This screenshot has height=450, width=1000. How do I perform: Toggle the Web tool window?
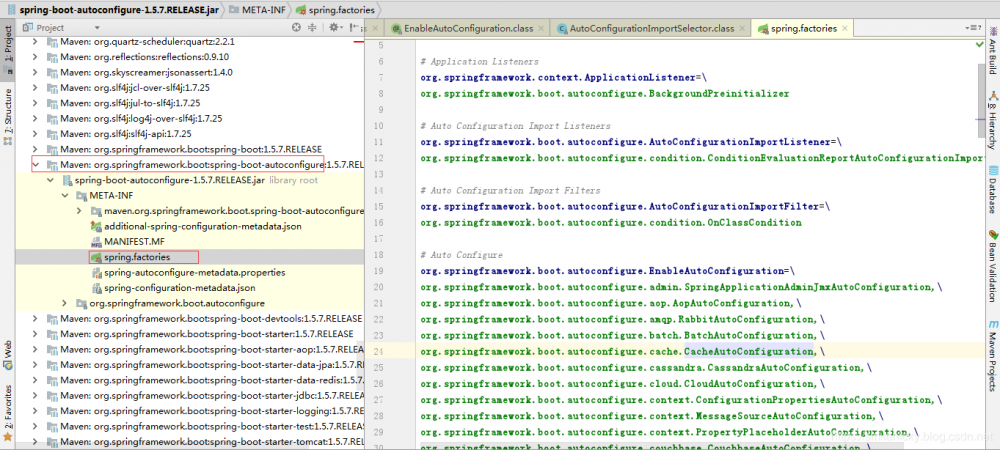point(8,350)
